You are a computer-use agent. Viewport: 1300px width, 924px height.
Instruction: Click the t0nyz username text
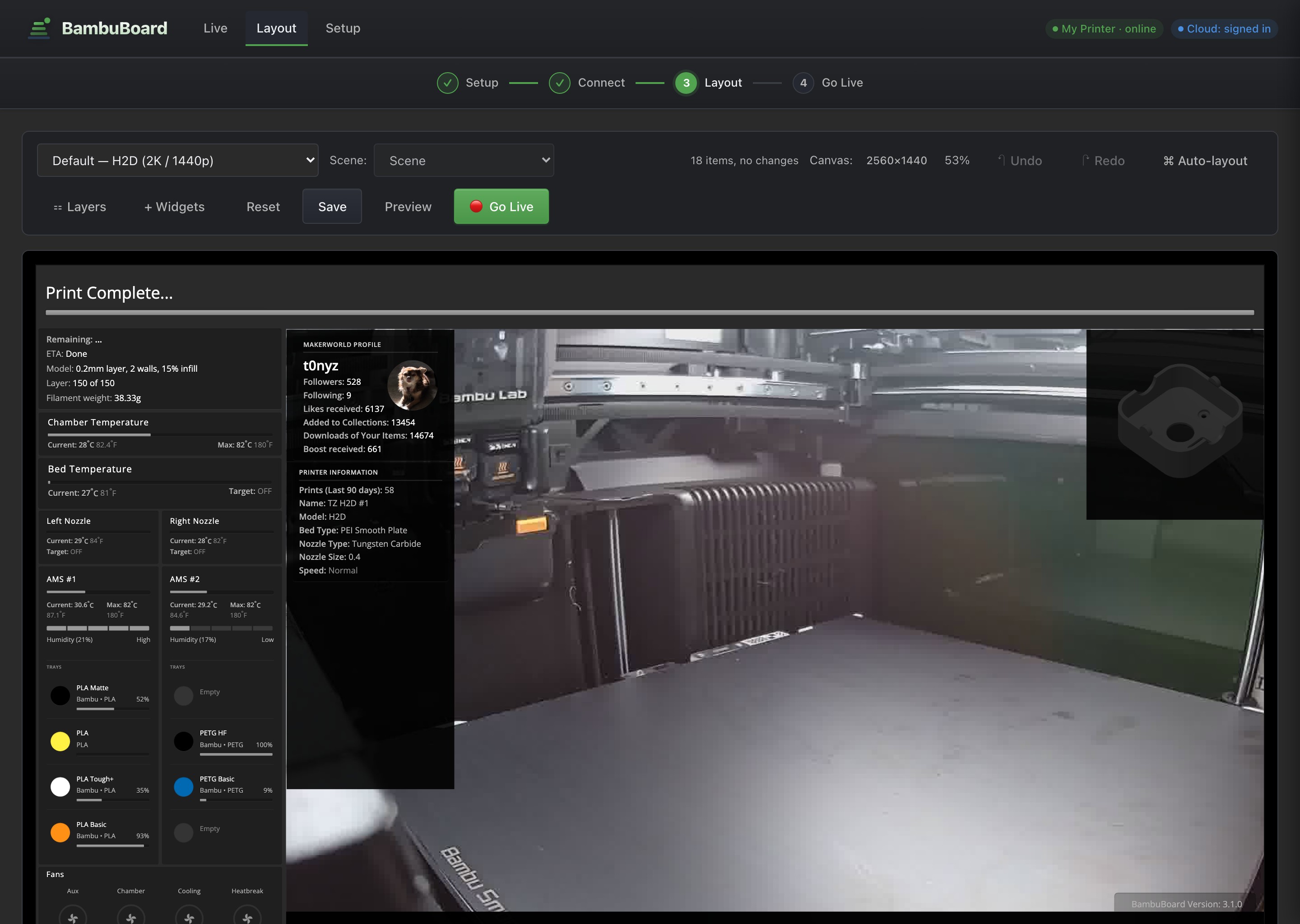click(320, 365)
